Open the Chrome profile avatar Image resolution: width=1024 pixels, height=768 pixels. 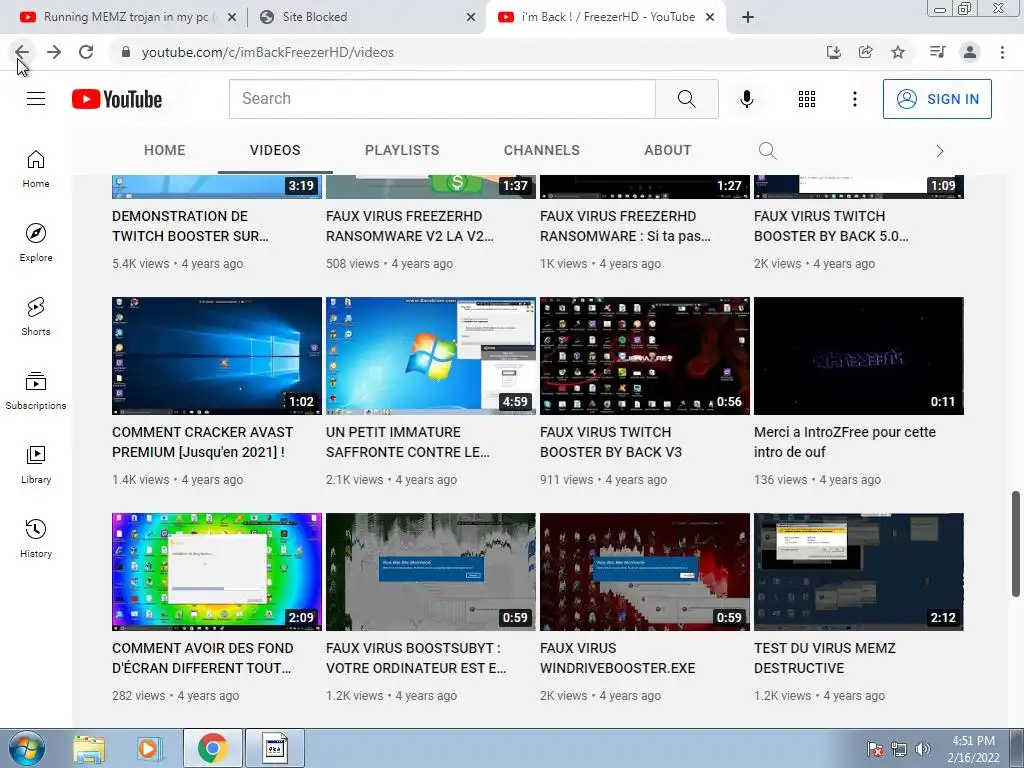coord(970,52)
